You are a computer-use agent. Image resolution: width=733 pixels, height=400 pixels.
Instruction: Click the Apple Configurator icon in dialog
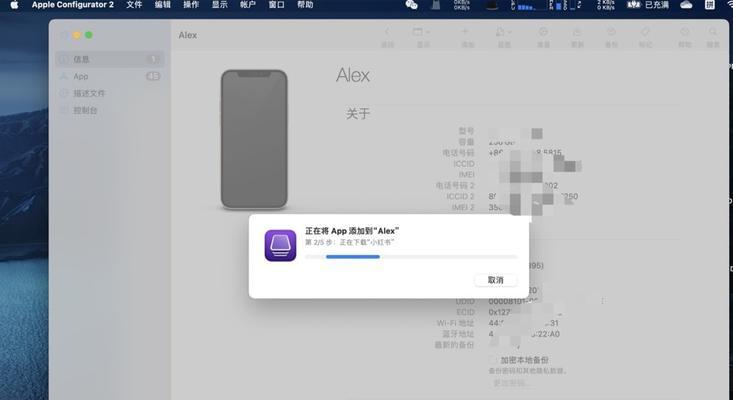[280, 245]
